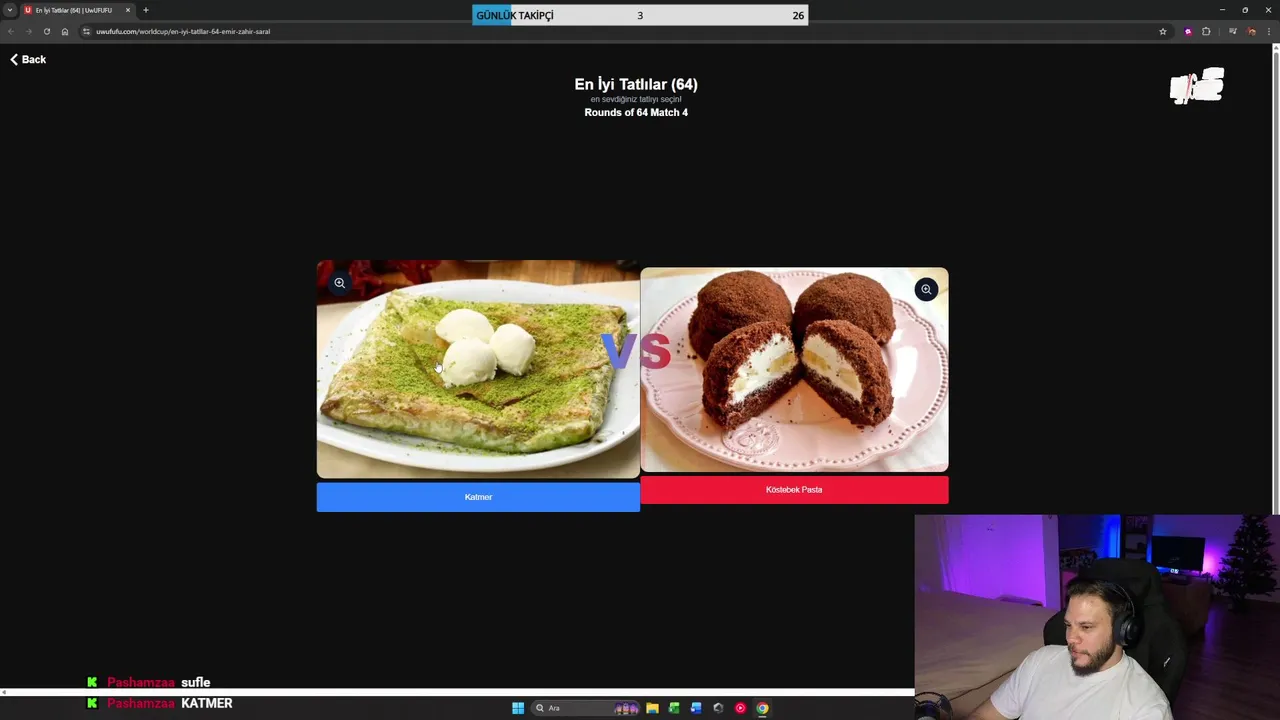Open the Chrome three-dot menu

pos(1269,31)
